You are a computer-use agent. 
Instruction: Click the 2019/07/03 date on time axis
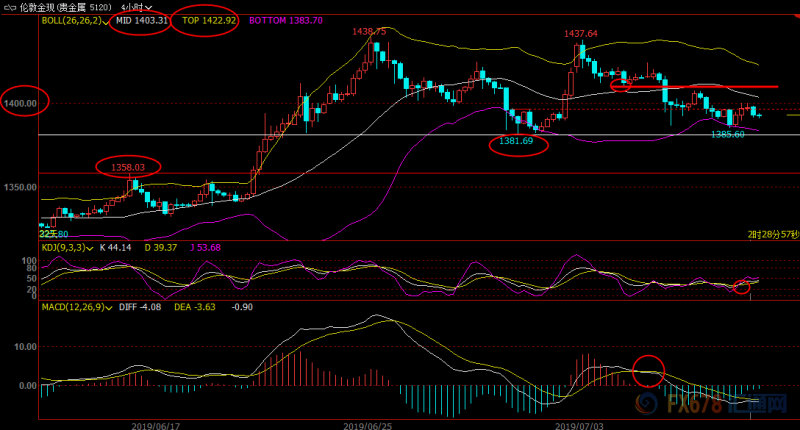point(579,426)
